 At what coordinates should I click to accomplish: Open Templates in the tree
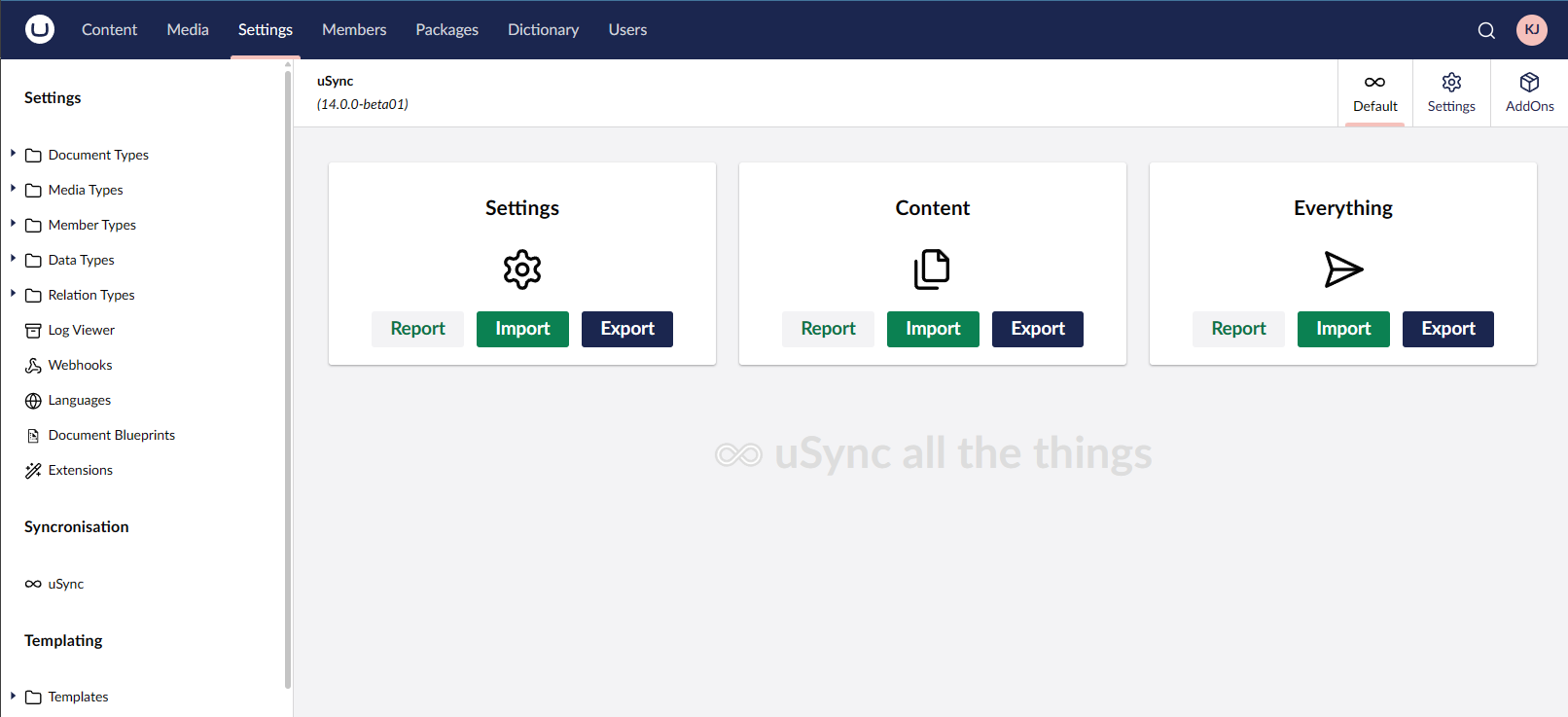(x=78, y=697)
